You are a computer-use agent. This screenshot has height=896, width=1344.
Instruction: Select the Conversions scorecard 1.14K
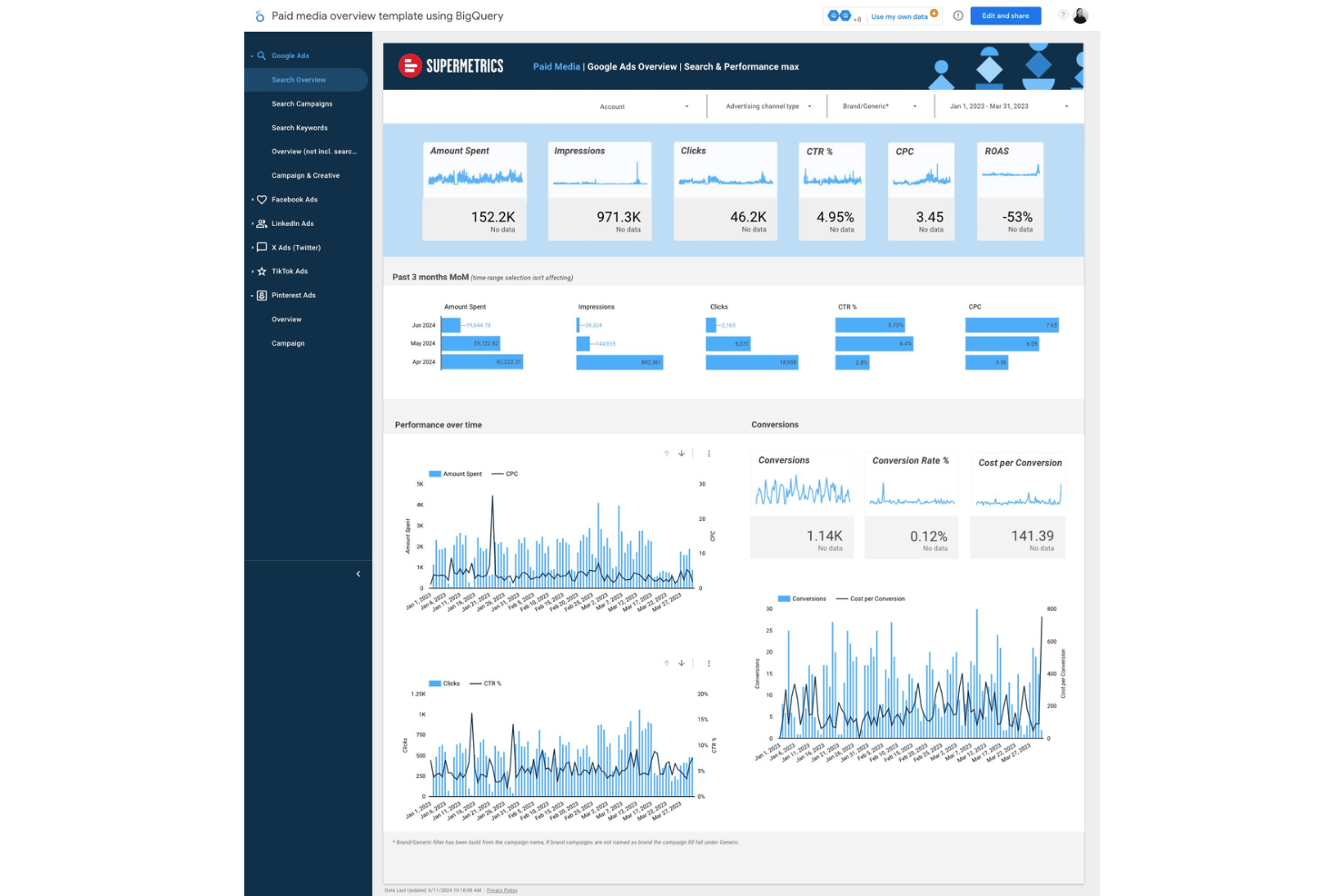click(x=802, y=505)
